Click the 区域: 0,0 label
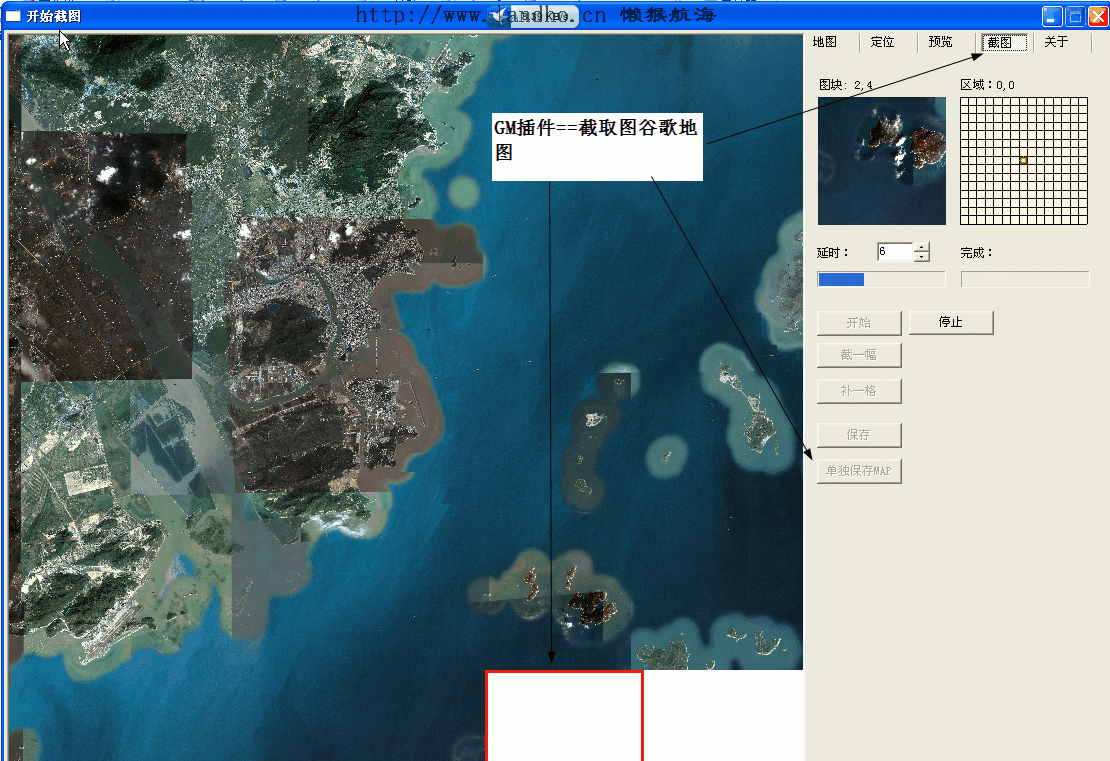1110x761 pixels. pos(987,85)
